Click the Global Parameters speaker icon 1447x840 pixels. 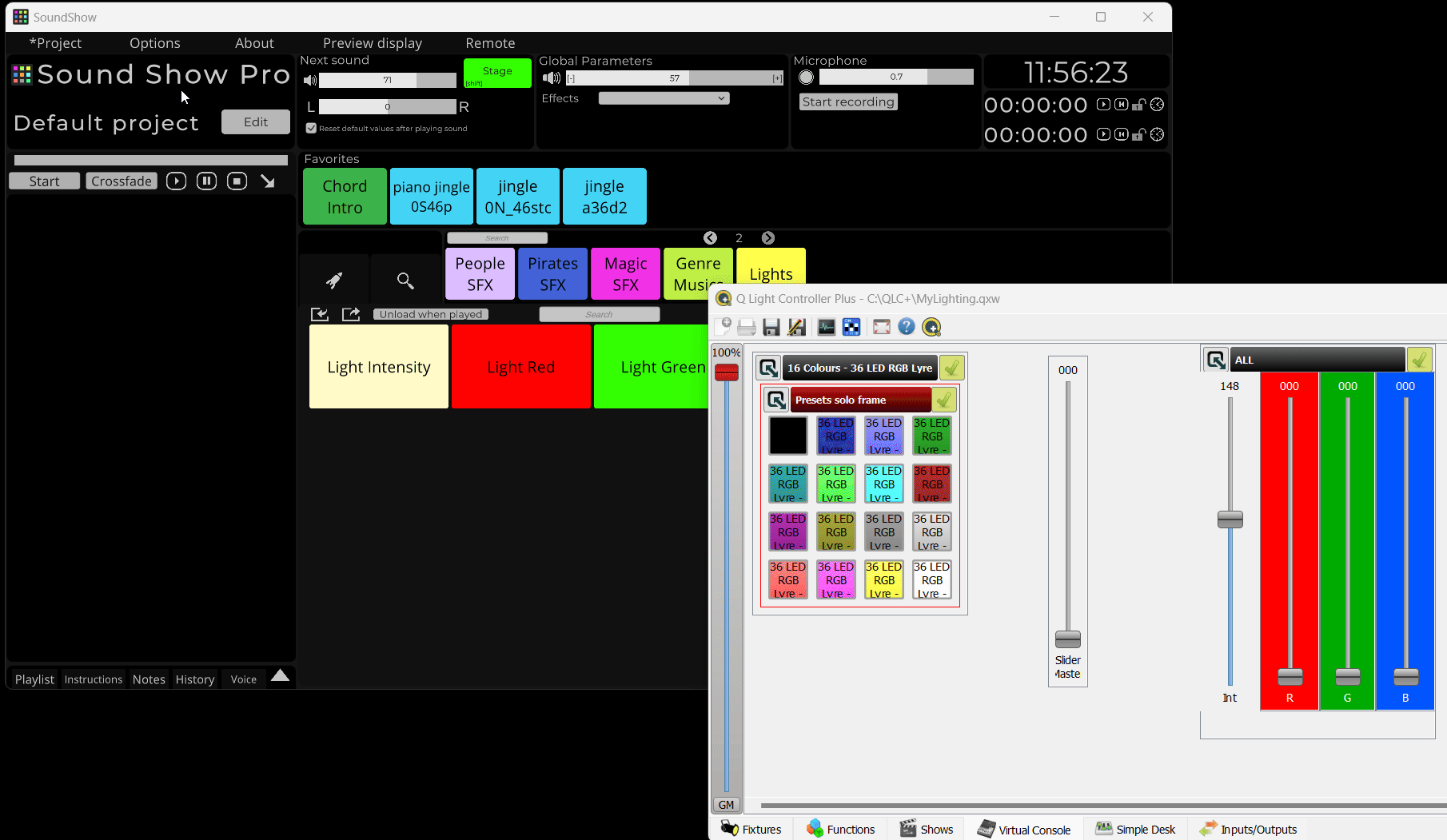552,78
